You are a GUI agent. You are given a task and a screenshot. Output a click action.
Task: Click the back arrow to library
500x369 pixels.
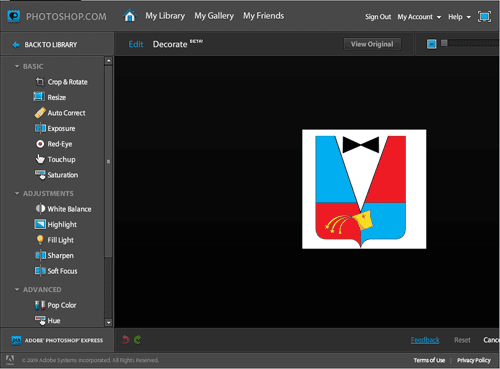pyautogui.click(x=16, y=45)
